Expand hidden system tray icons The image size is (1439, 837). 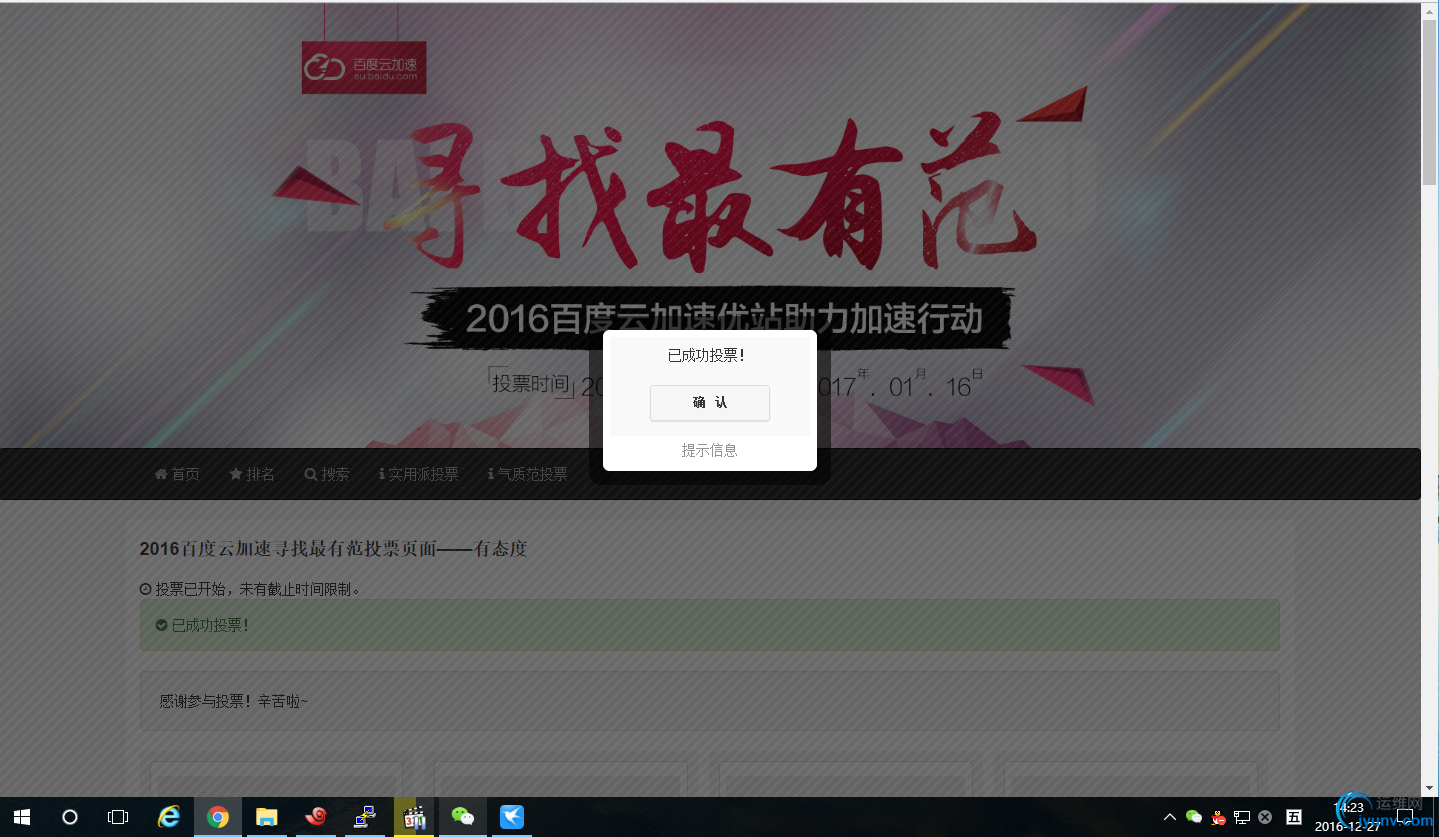pyautogui.click(x=1168, y=817)
